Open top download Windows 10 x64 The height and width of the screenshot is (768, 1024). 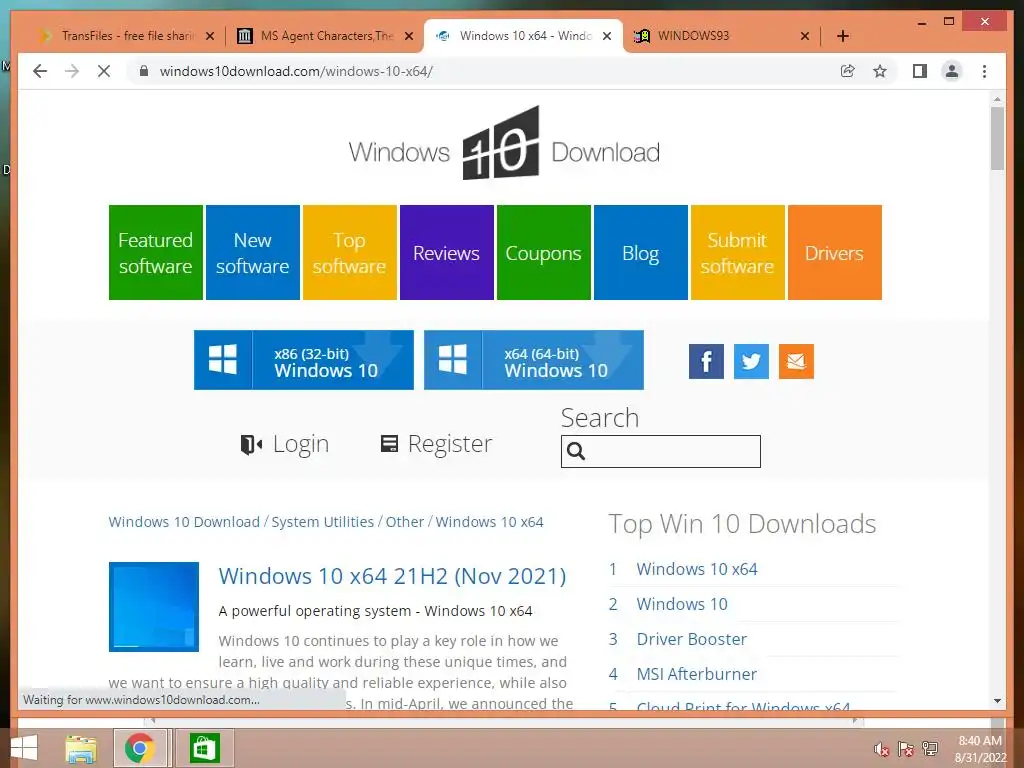pyautogui.click(x=697, y=569)
